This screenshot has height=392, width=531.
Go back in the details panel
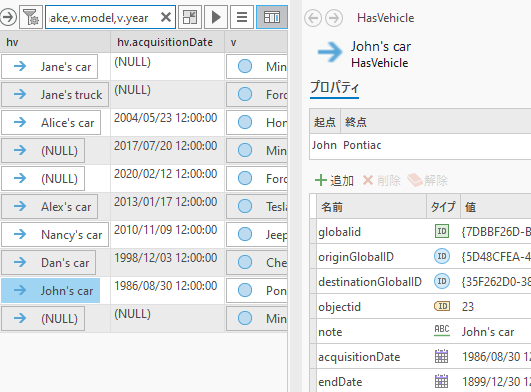click(x=313, y=18)
